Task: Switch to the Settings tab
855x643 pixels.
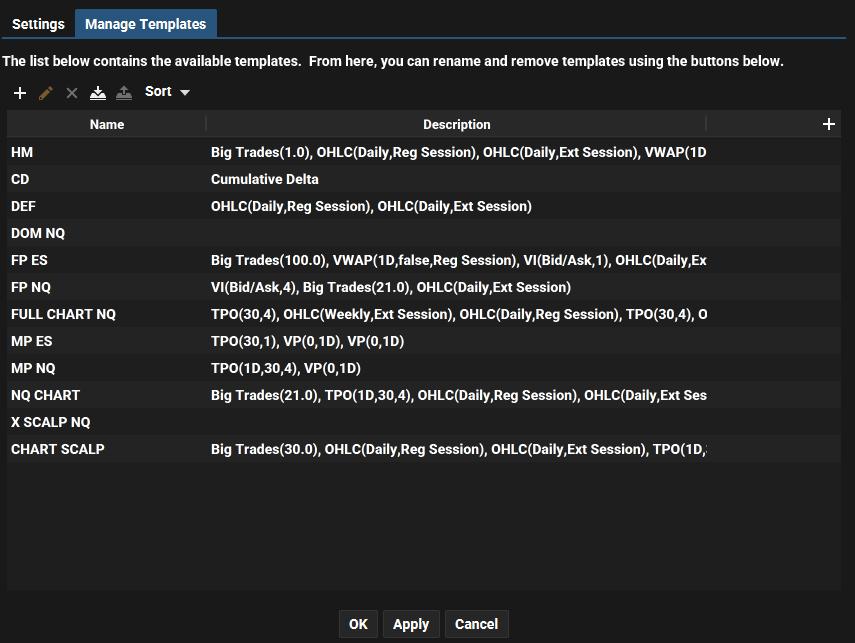Action: (38, 24)
